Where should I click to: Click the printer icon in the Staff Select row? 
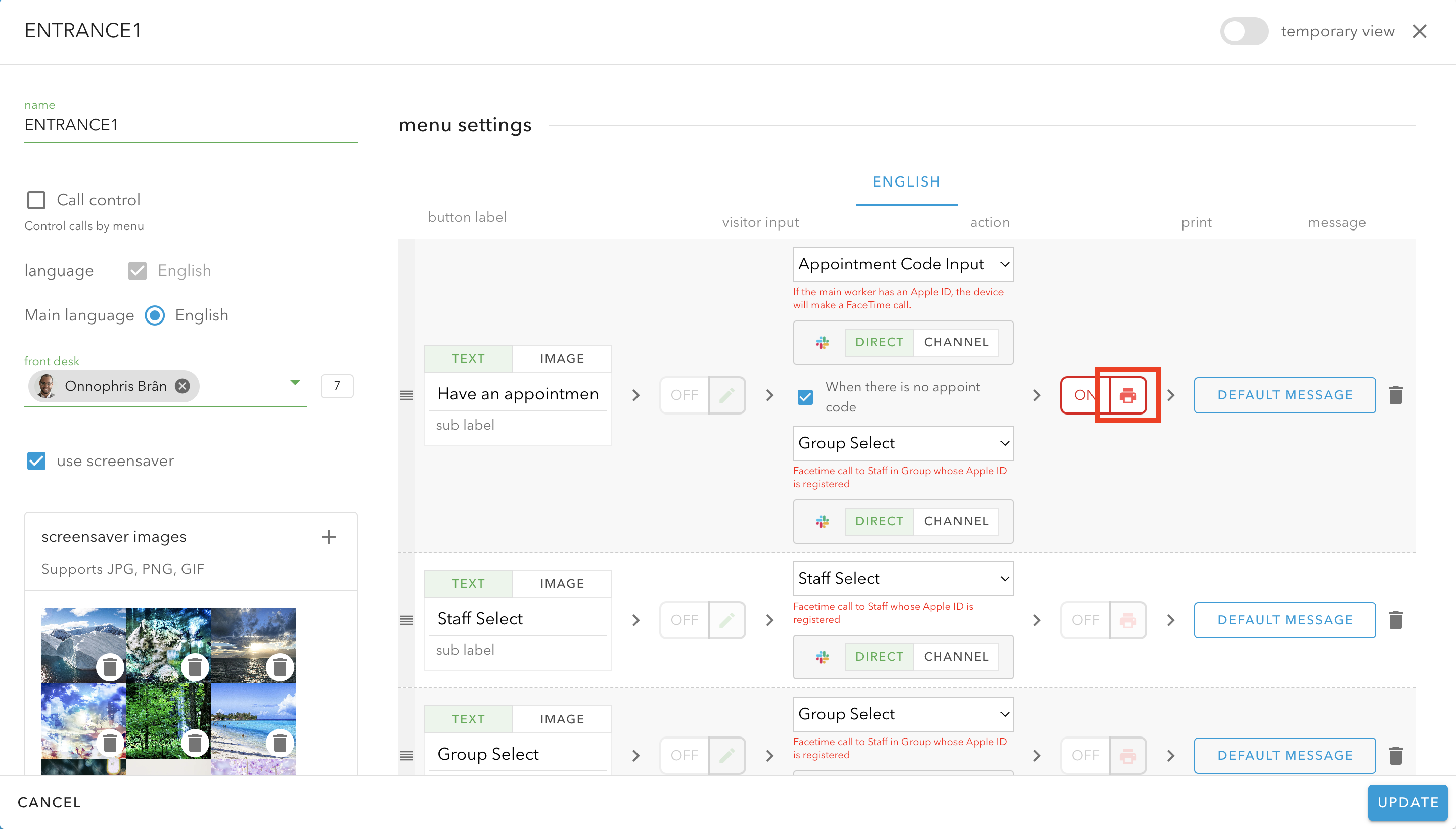point(1127,620)
